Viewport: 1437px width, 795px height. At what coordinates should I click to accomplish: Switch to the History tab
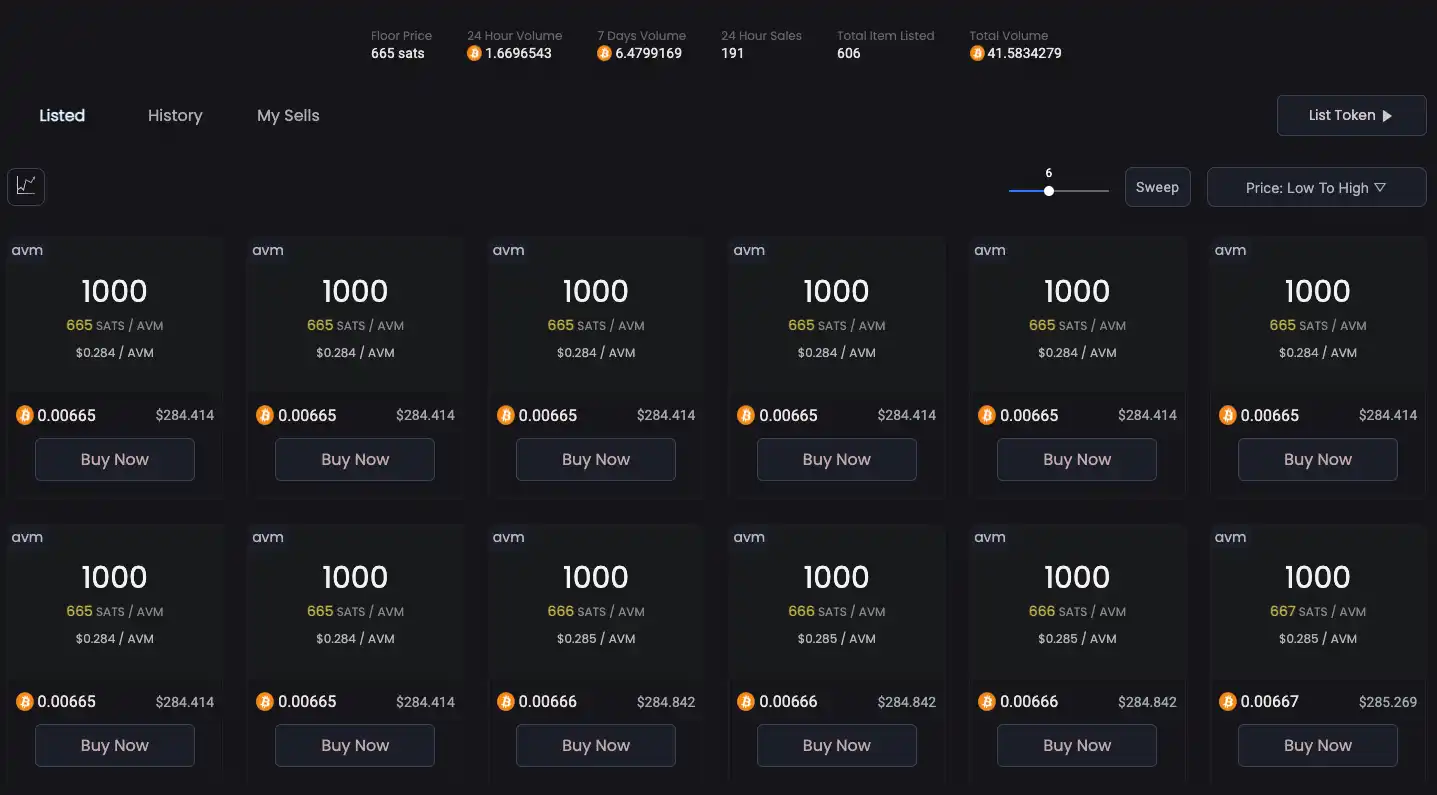(175, 116)
